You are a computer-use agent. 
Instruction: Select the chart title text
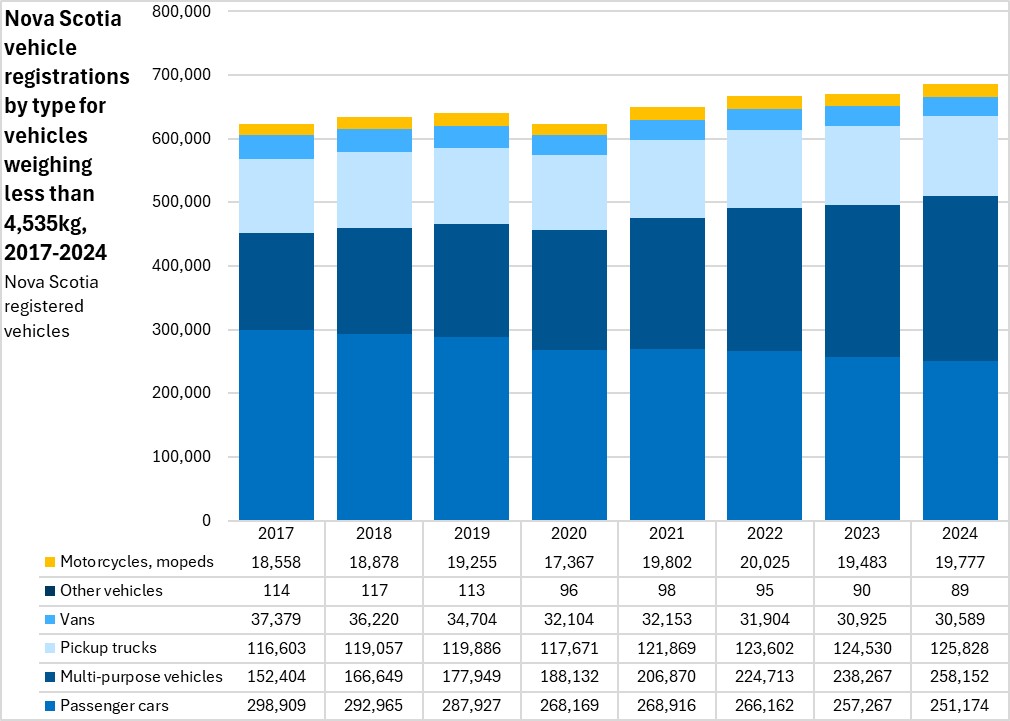click(x=67, y=134)
